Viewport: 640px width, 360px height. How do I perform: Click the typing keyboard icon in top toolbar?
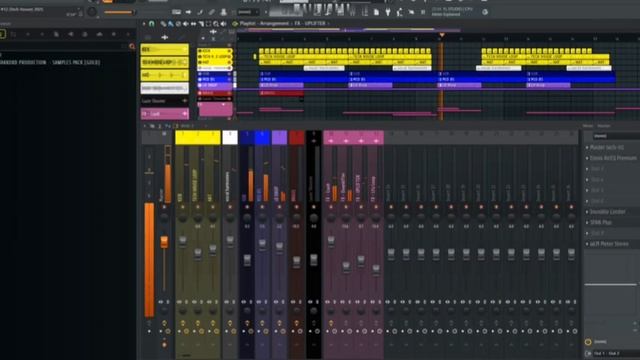pyautogui.click(x=176, y=12)
